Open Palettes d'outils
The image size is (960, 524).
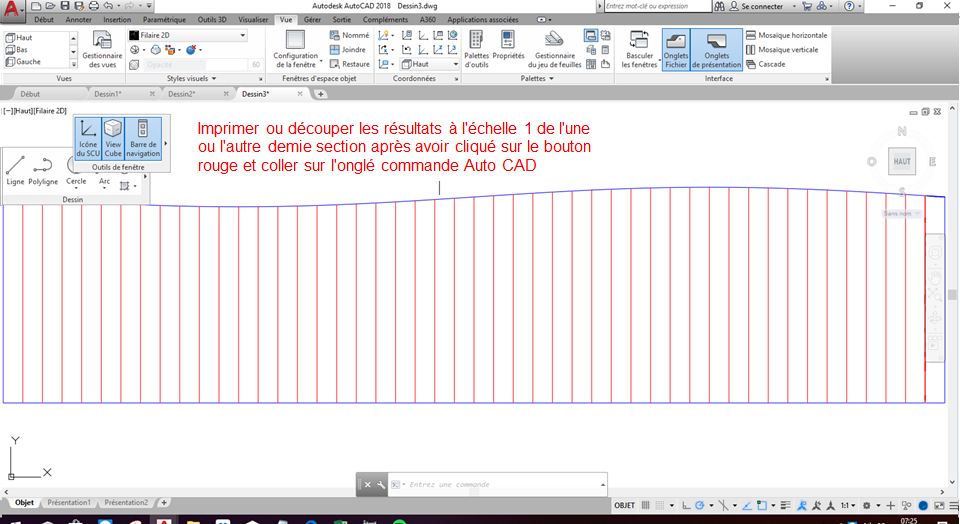pos(476,47)
